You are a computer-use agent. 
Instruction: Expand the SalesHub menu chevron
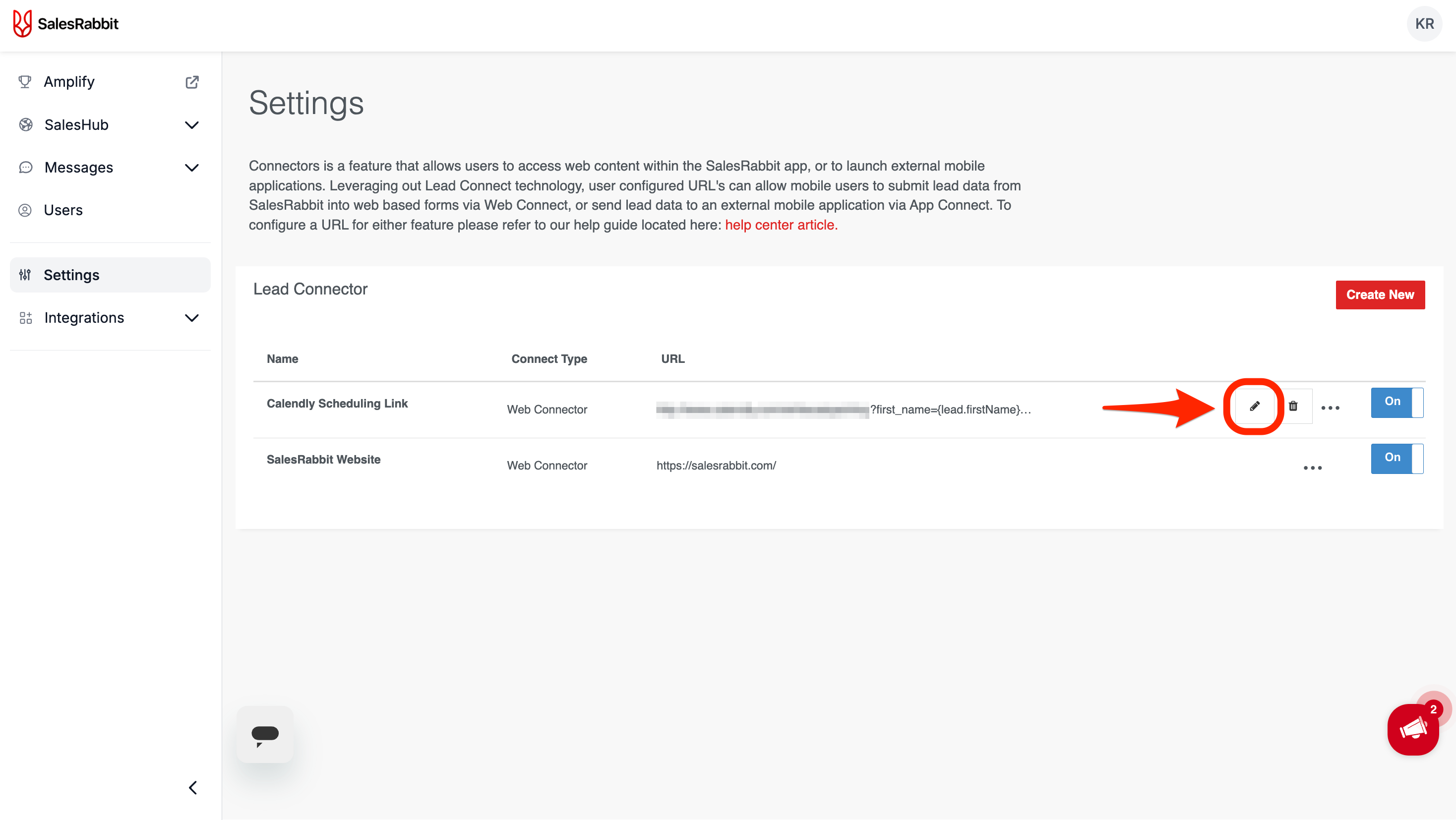191,125
